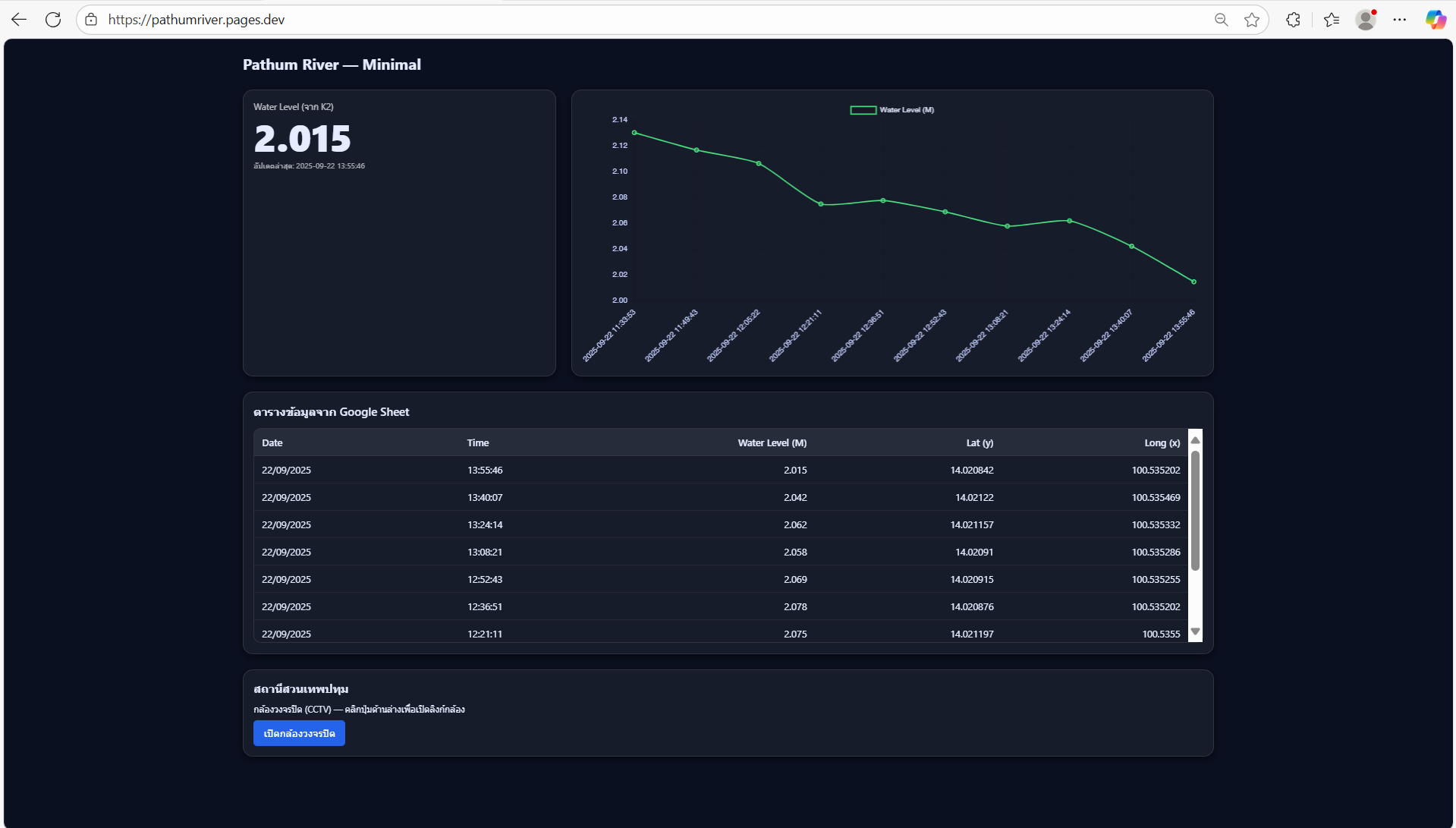Open the favorites list icon
This screenshot has width=1456, height=828.
1332,20
